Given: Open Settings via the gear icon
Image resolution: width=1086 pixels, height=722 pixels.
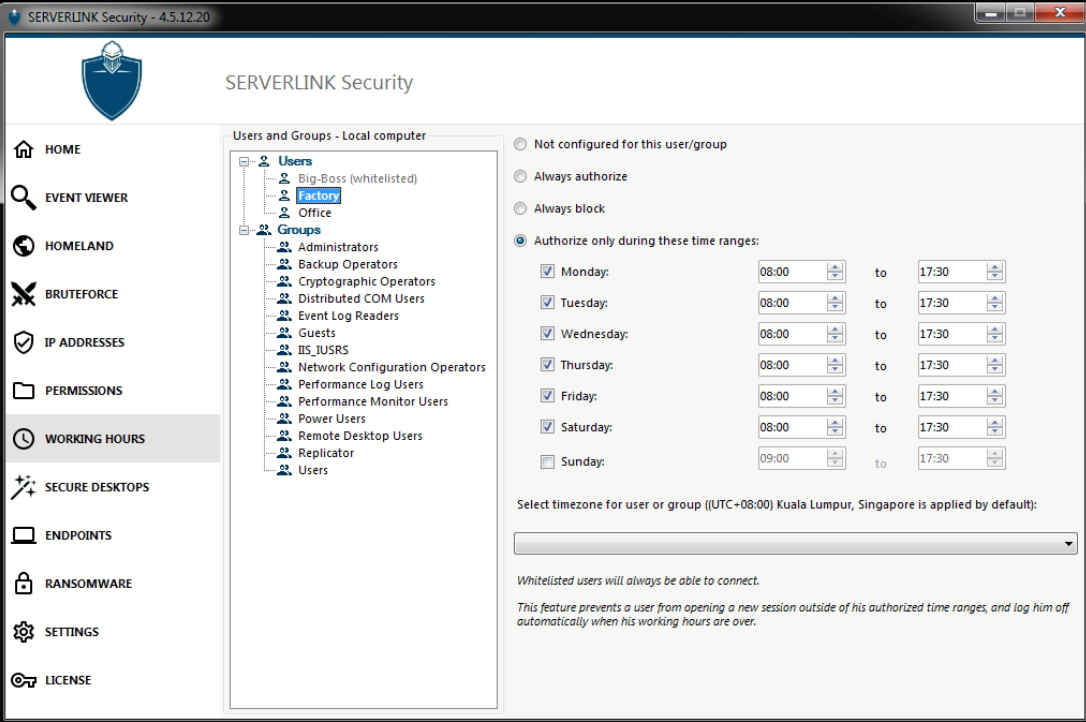Looking at the screenshot, I should click(24, 632).
